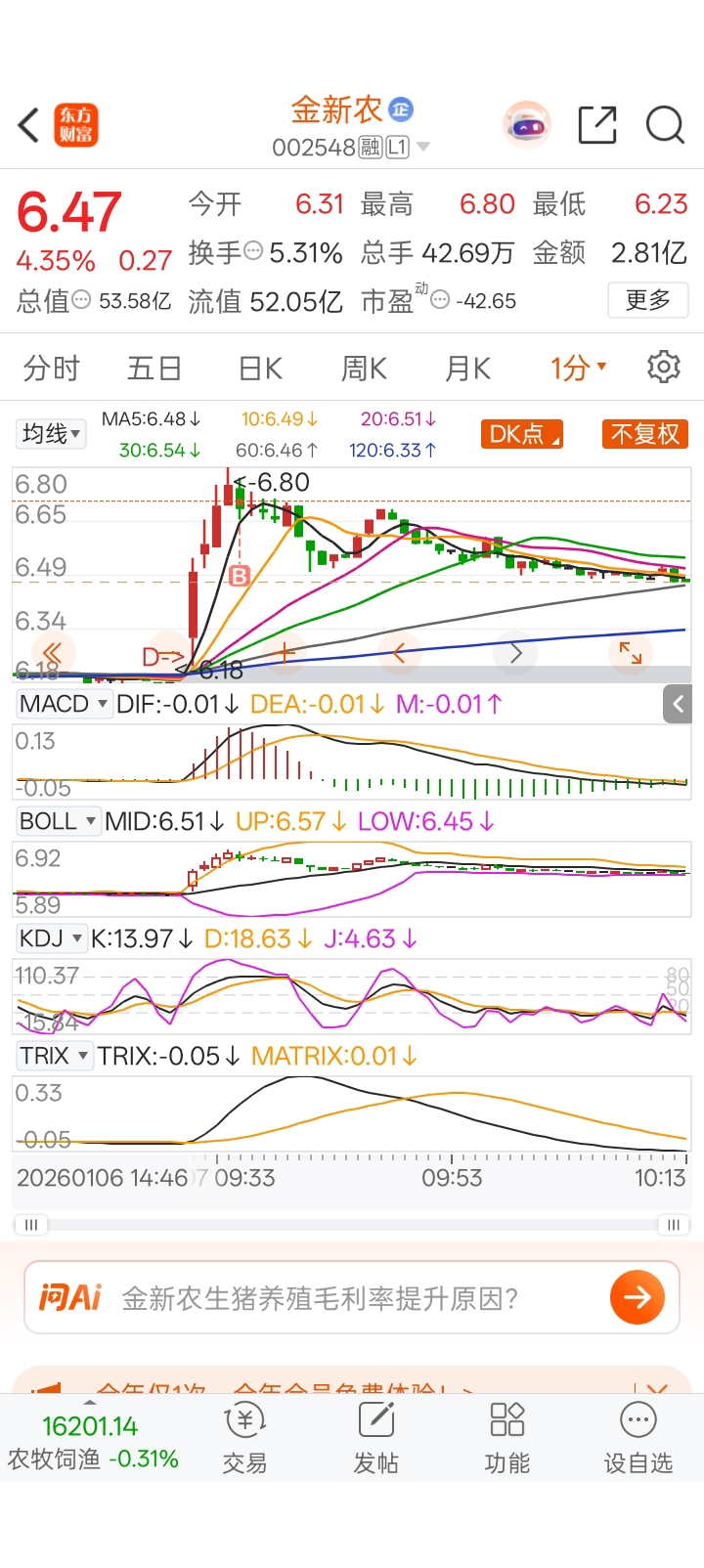Open the MACD indicator dropdown
Image resolution: width=704 pixels, height=1568 pixels.
64,704
